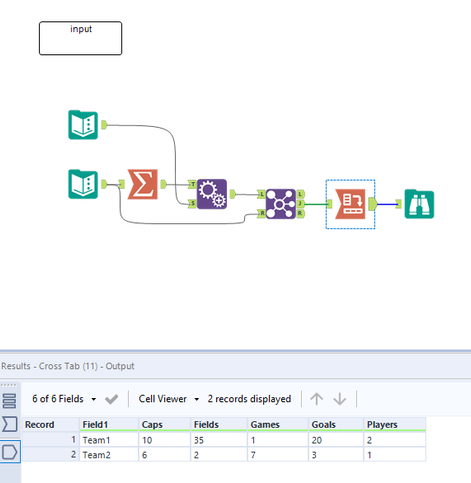Click the Games value 7
Viewport: 471px width, 483px height.
tap(278, 455)
